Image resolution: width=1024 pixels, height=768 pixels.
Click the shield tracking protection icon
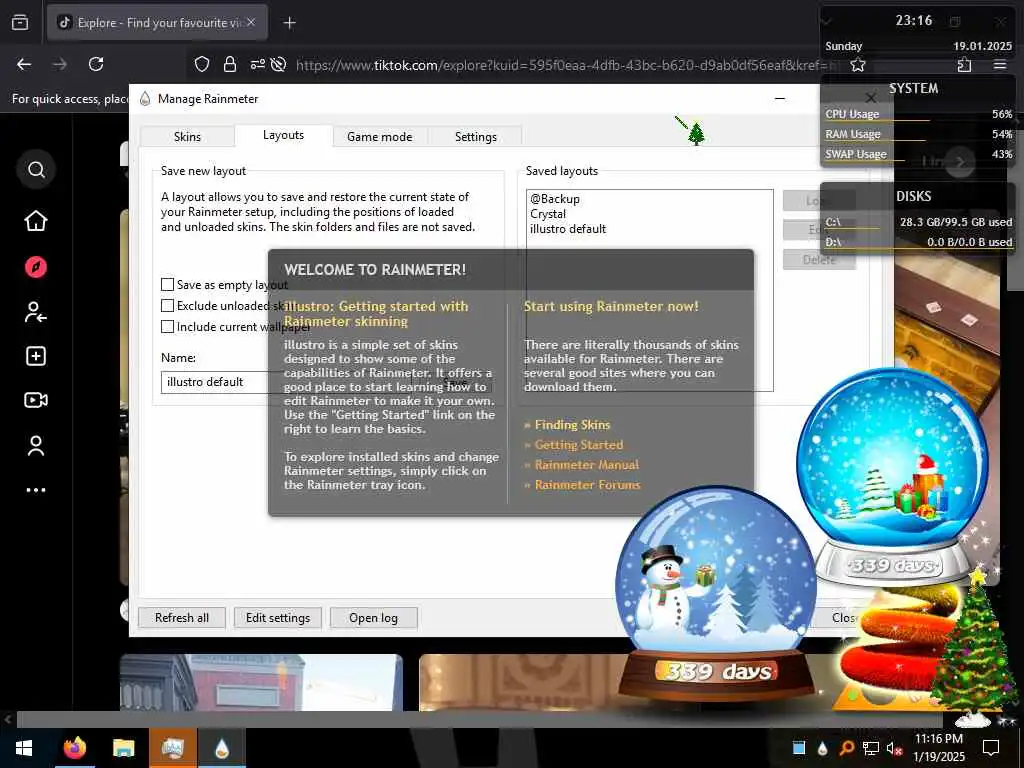click(202, 64)
